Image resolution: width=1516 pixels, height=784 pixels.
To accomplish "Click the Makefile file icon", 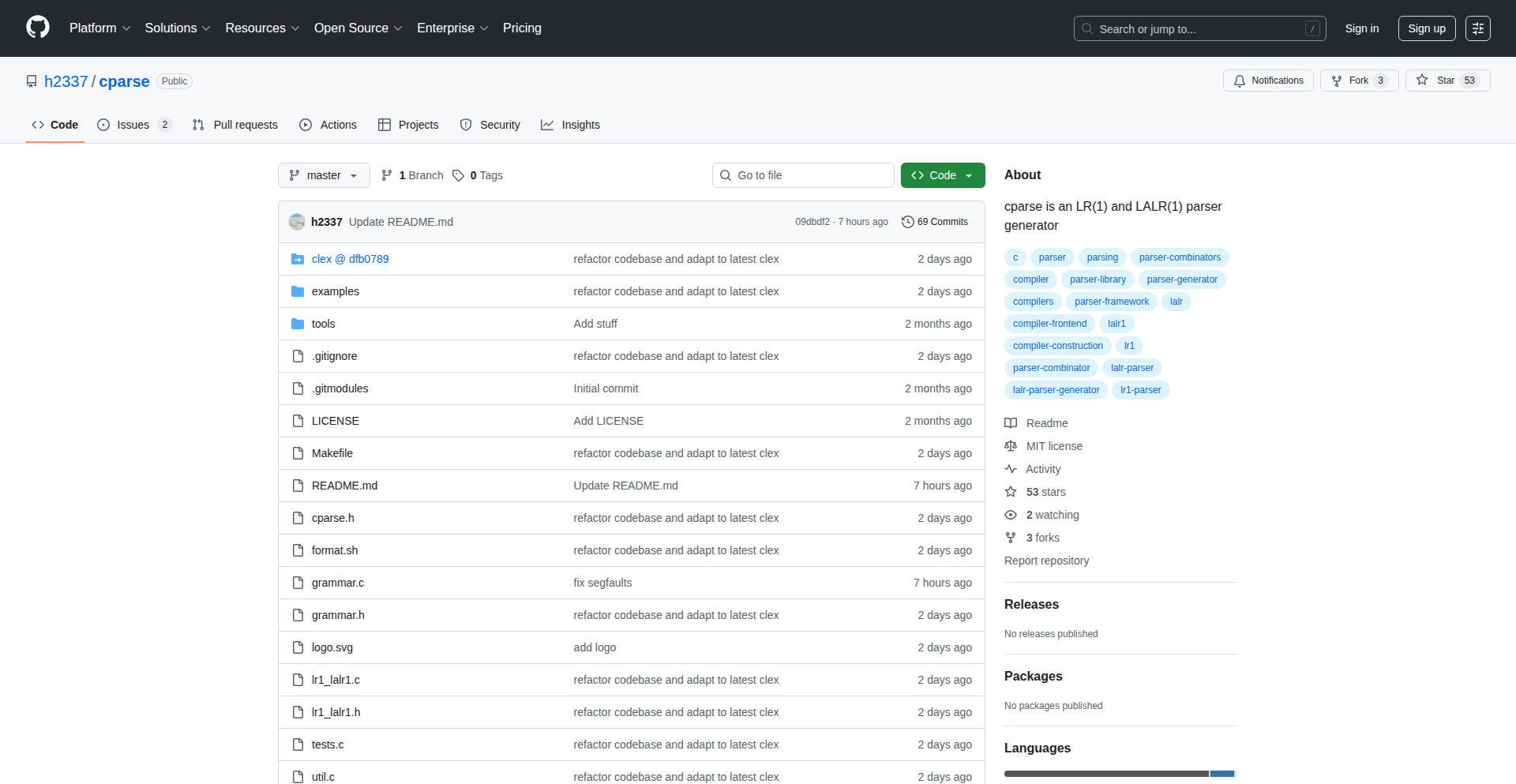I will 298,453.
